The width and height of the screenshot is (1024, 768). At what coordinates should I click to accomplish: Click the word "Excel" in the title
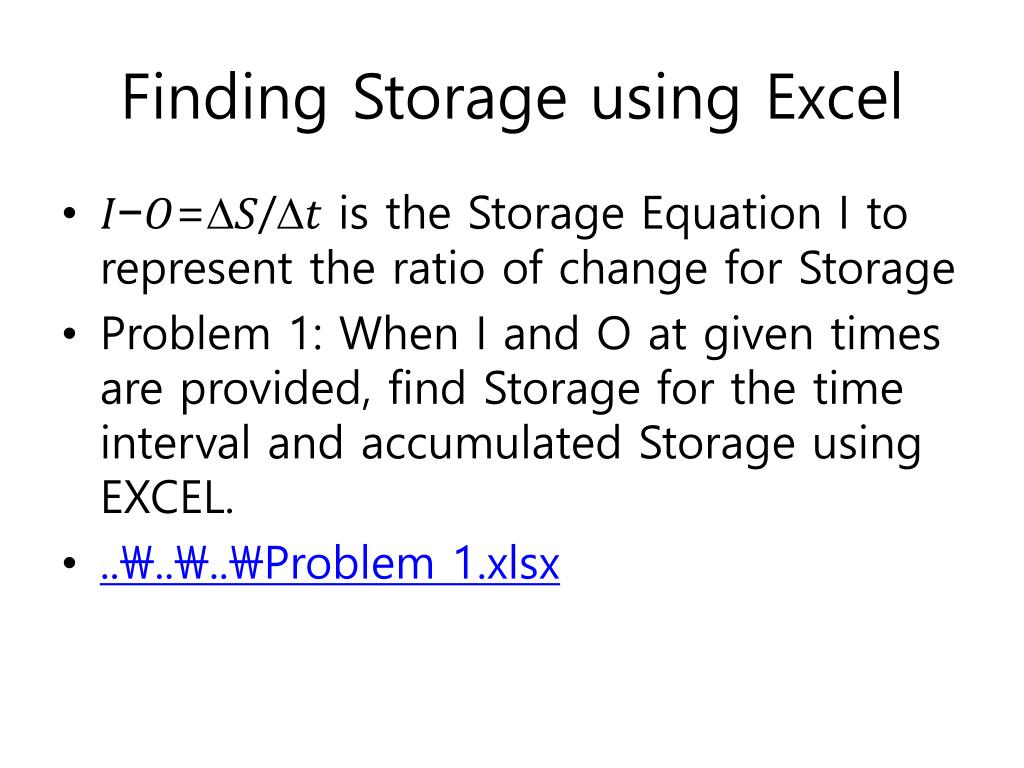tap(834, 100)
